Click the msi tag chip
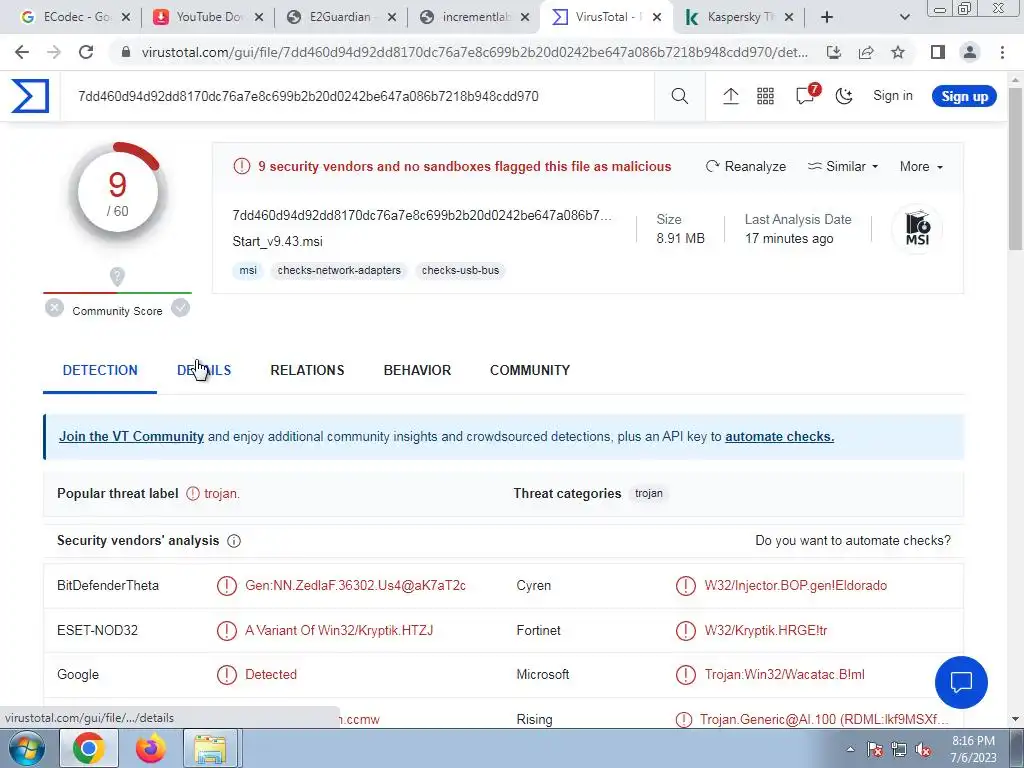Screen dimensions: 1024x768 pyautogui.click(x=248, y=270)
